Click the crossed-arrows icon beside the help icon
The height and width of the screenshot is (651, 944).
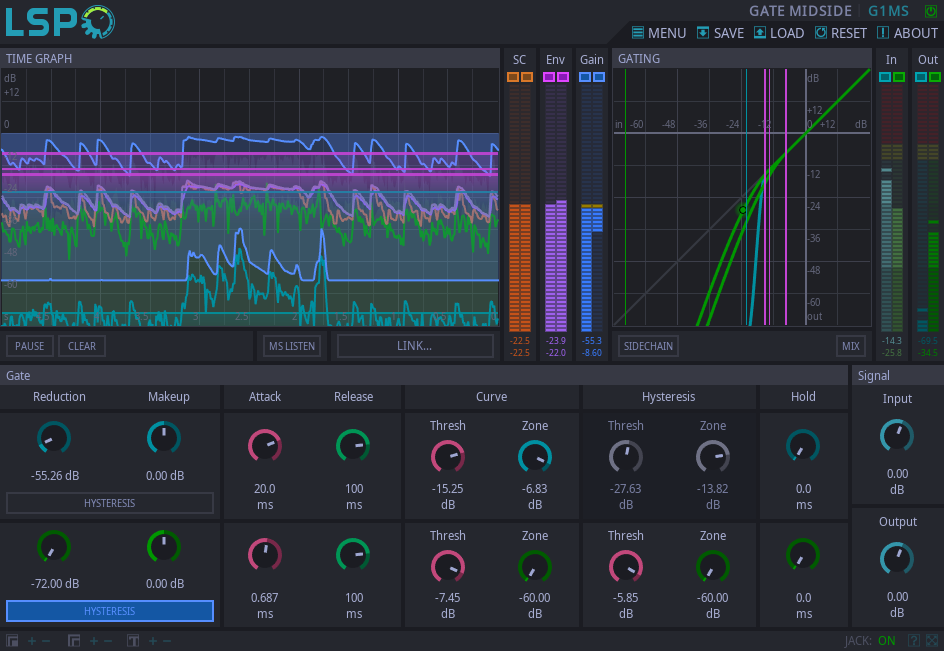pyautogui.click(x=932, y=641)
